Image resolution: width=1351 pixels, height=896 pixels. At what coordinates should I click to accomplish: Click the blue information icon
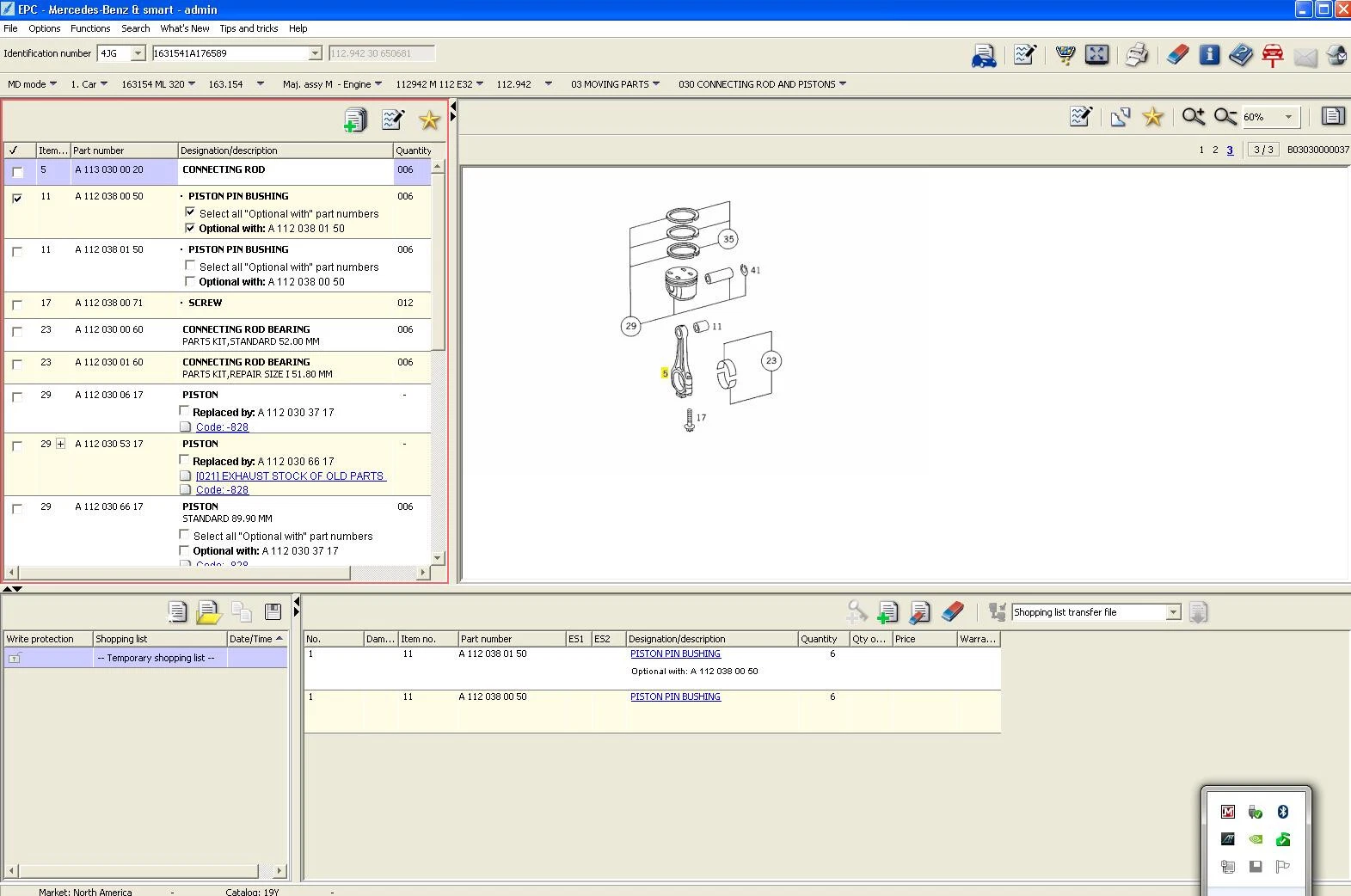coord(1209,55)
